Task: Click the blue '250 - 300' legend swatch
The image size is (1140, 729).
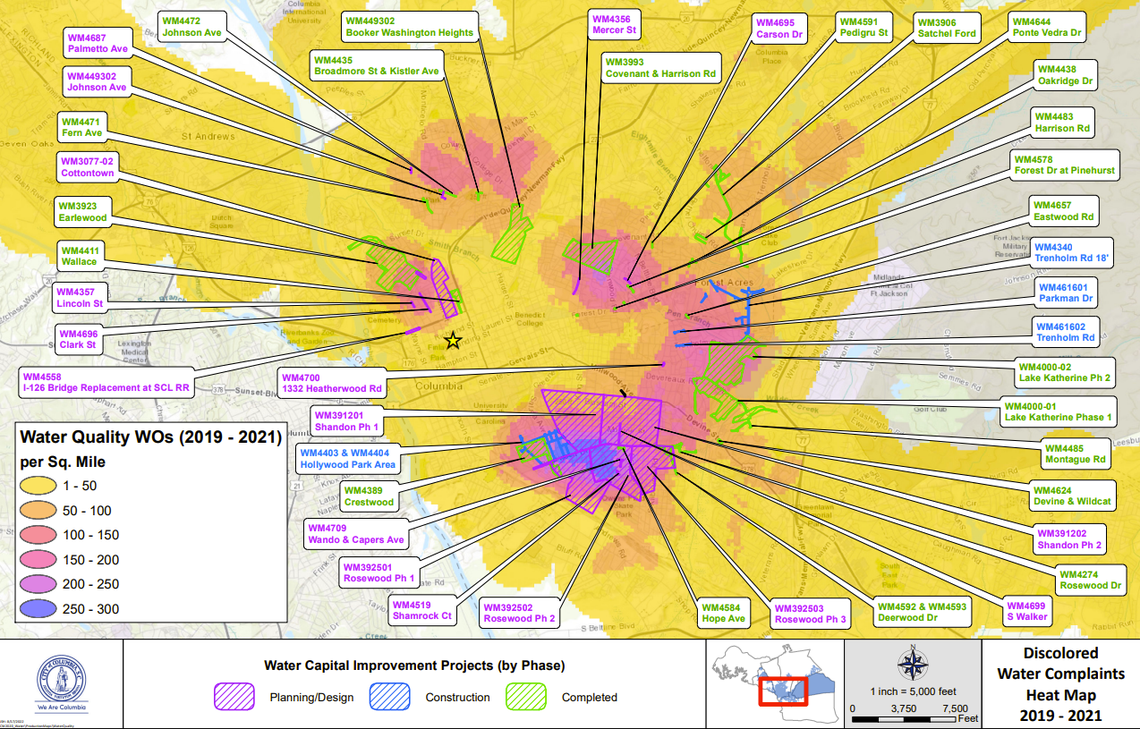Action: [x=36, y=607]
